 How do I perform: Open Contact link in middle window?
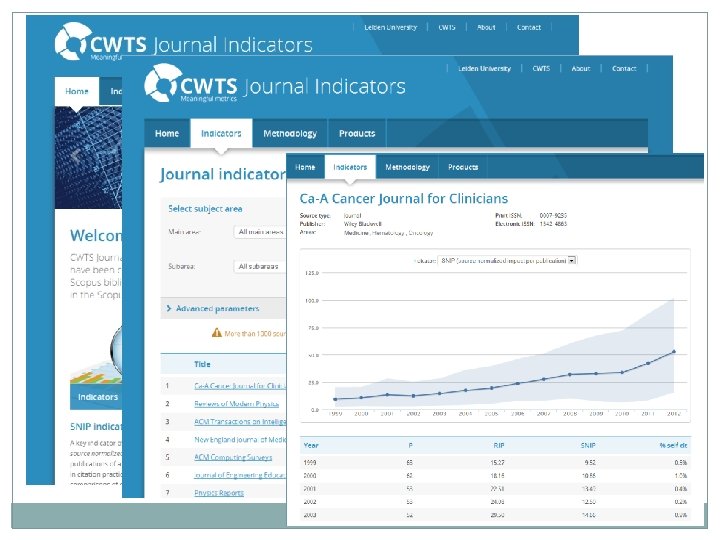tap(624, 68)
